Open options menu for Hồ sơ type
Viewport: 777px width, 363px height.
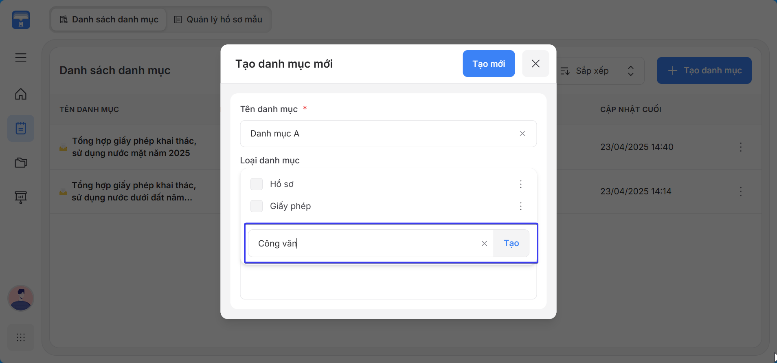[520, 184]
